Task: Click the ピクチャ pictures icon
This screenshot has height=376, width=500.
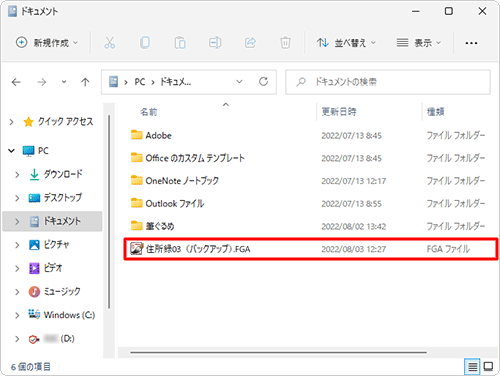Action: [x=34, y=245]
